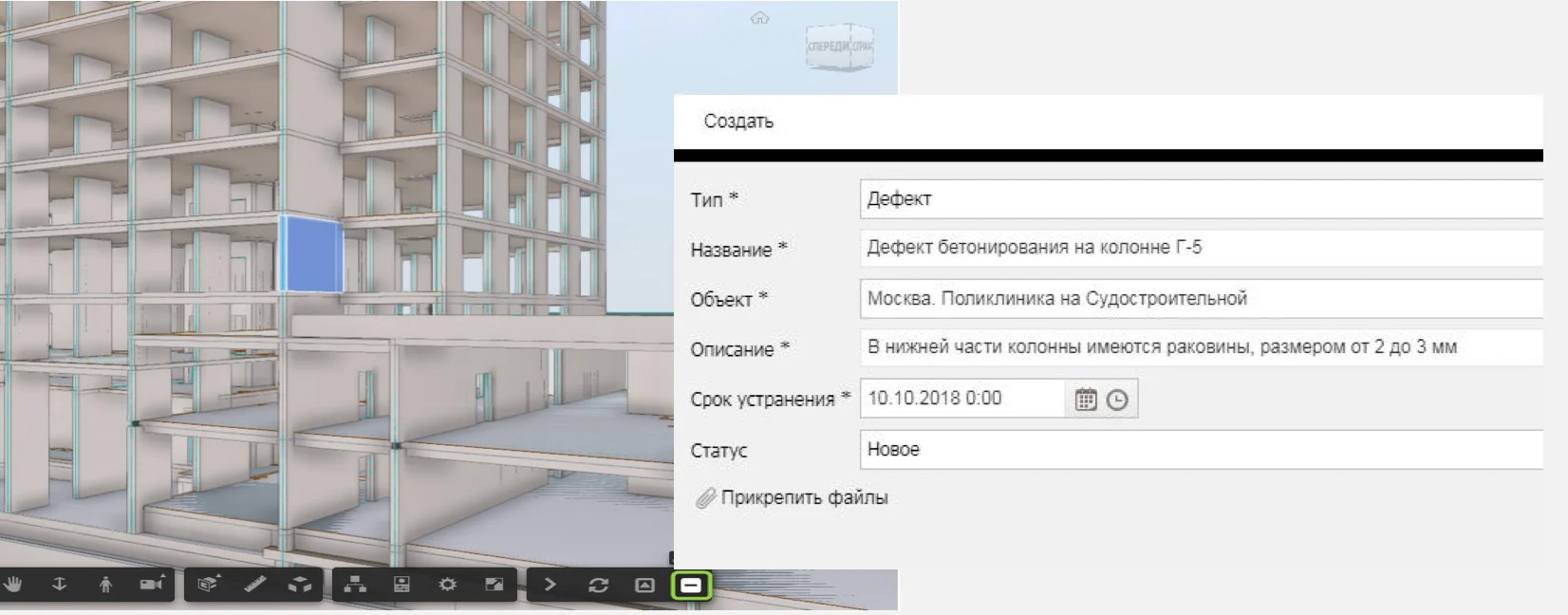Click the highlighted issue markup button
This screenshot has width=1568, height=615.
pos(691,586)
